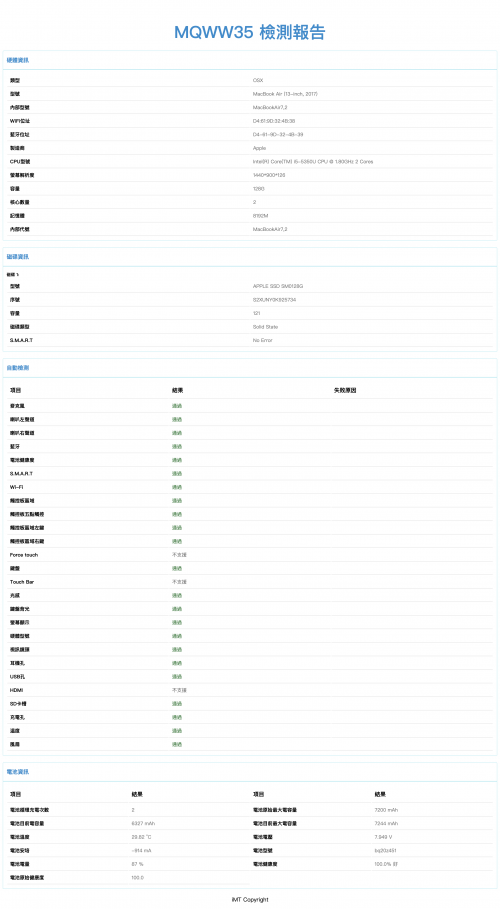Select the 磁碟資訊 section header

coord(17,257)
